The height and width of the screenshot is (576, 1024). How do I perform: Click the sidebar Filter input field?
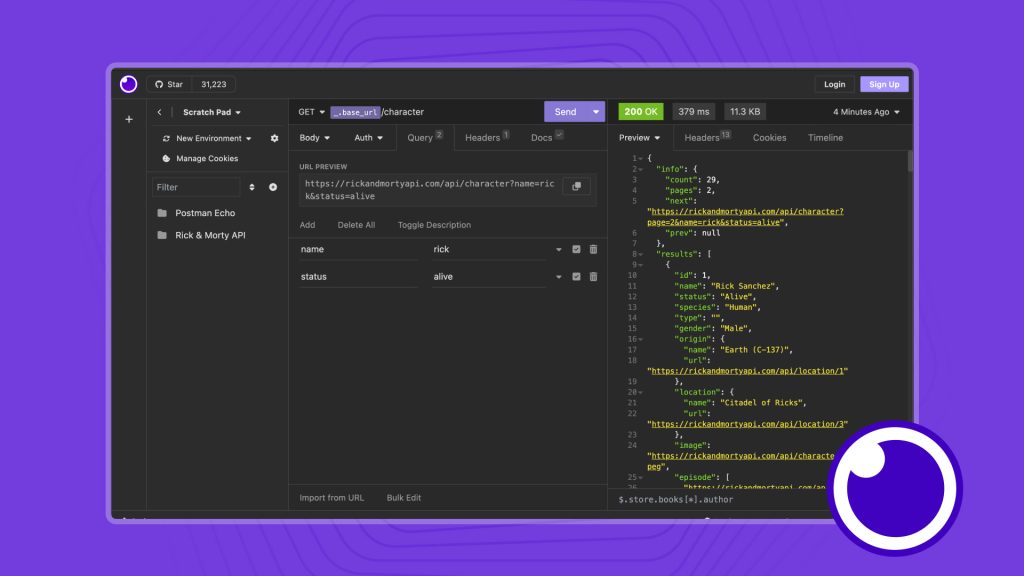196,187
